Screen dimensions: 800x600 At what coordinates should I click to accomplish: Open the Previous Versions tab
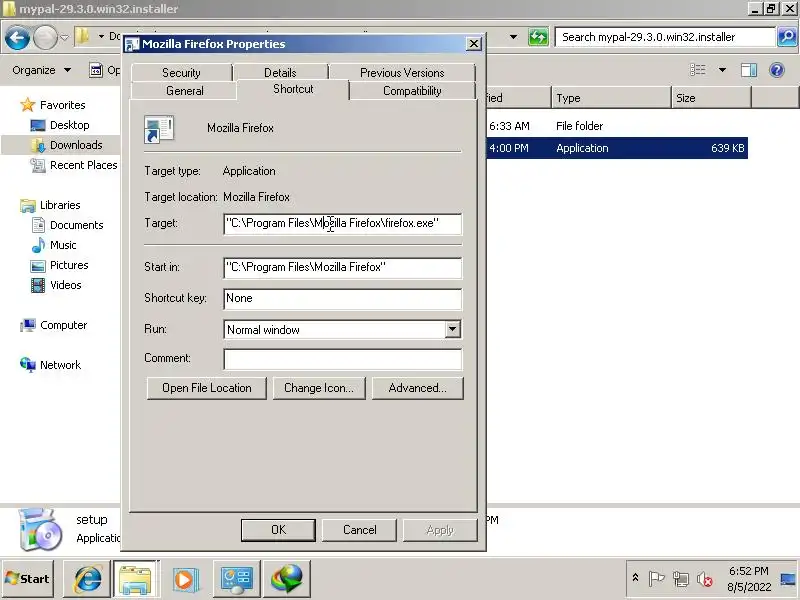[402, 72]
